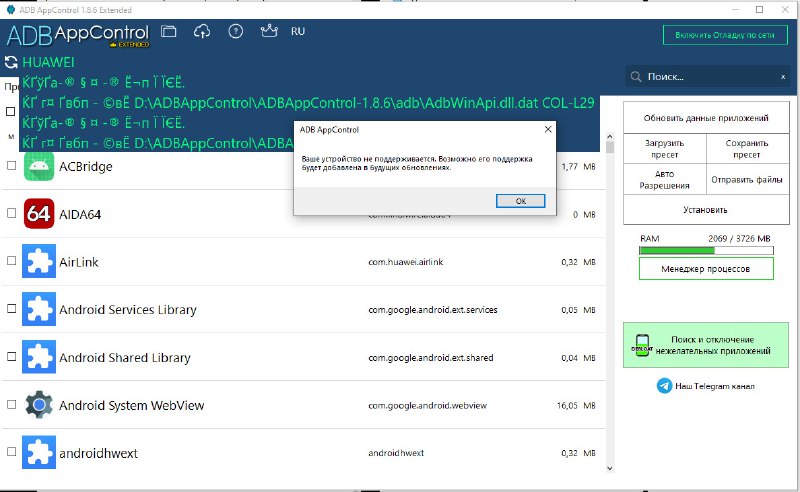This screenshot has width=800, height=492.
Task: Click Отправить файлы button
Action: 747,180
